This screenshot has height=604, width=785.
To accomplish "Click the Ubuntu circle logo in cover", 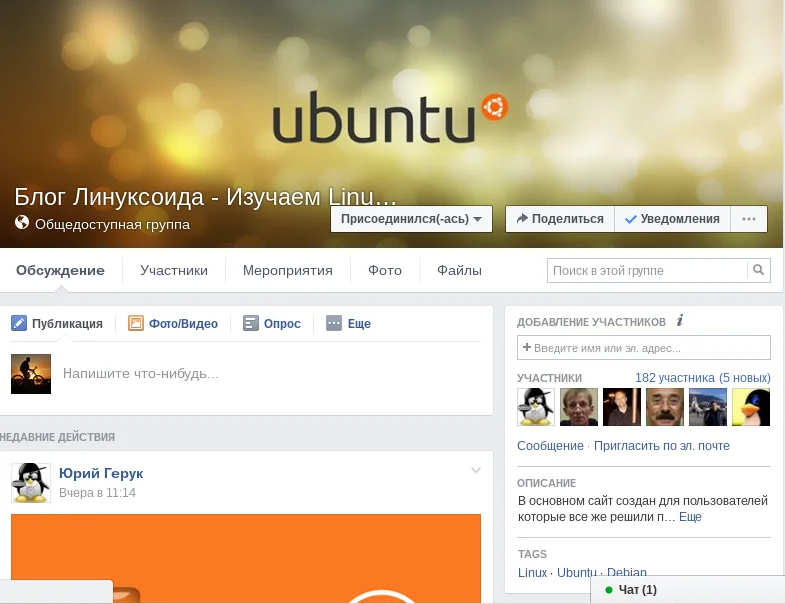I will click(495, 107).
